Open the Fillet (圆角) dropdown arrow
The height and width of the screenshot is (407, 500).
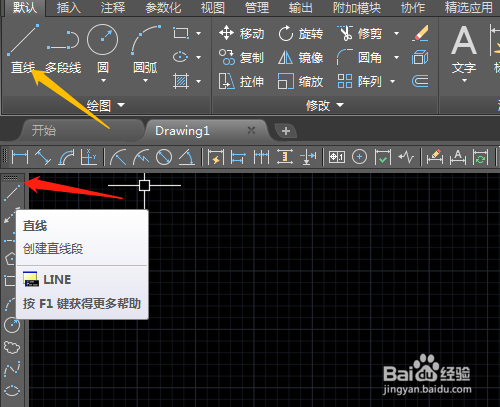(396, 57)
